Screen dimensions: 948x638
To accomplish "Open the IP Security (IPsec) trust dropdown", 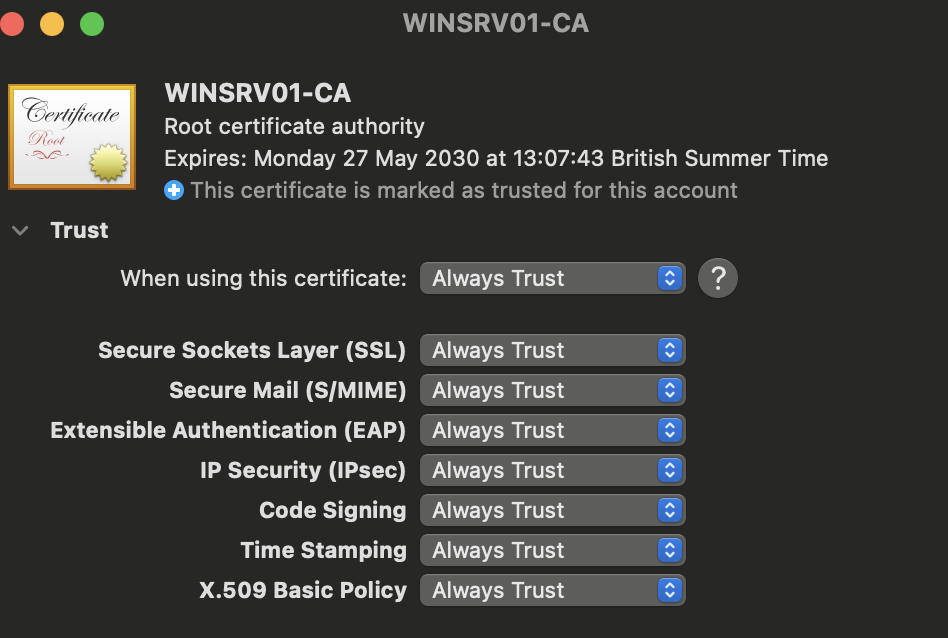I will 553,470.
